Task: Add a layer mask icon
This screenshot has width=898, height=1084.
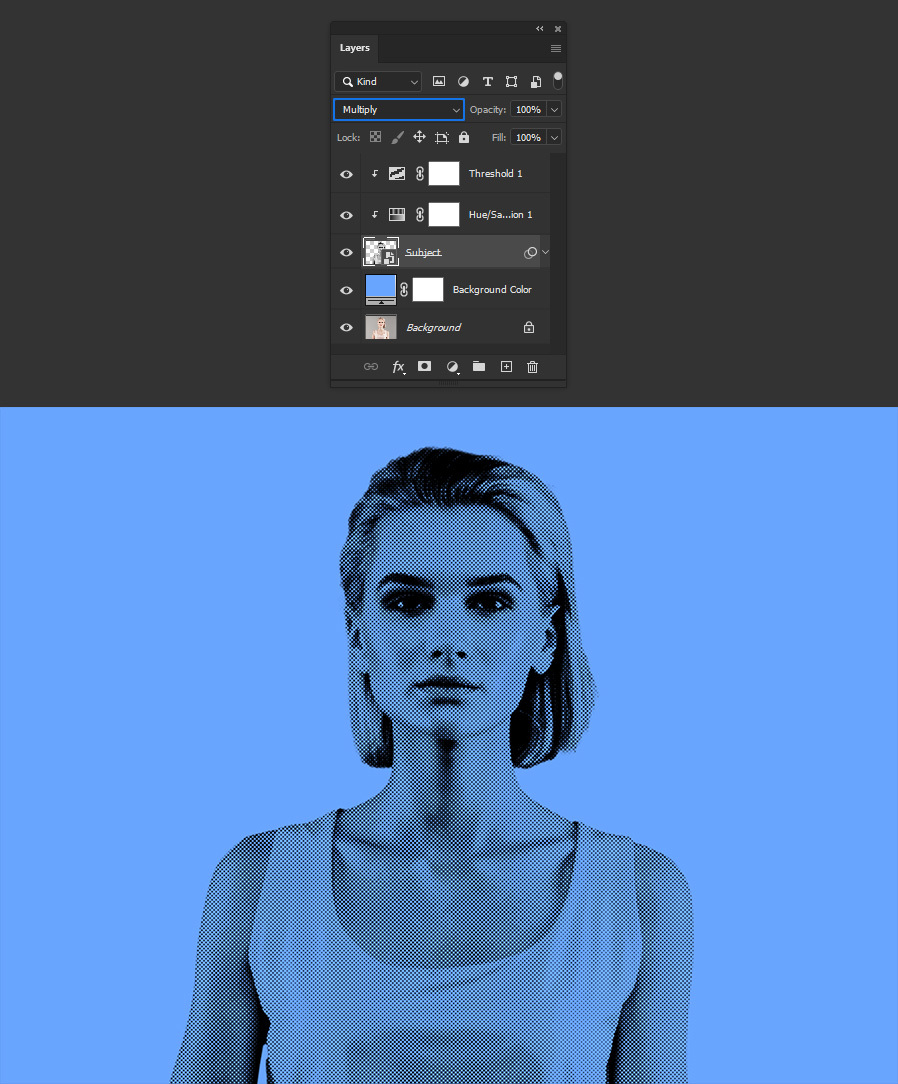Action: click(x=424, y=366)
